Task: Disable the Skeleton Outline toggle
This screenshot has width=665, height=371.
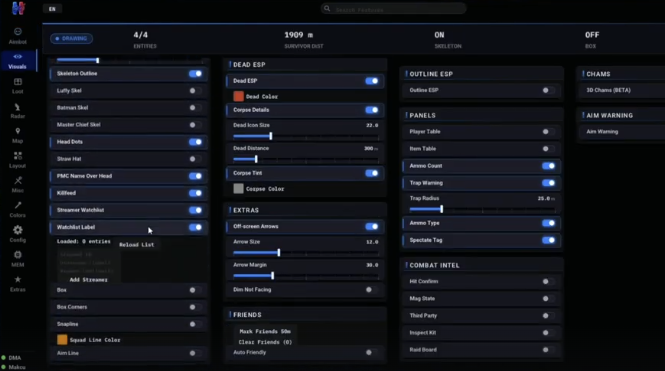Action: pyautogui.click(x=196, y=74)
